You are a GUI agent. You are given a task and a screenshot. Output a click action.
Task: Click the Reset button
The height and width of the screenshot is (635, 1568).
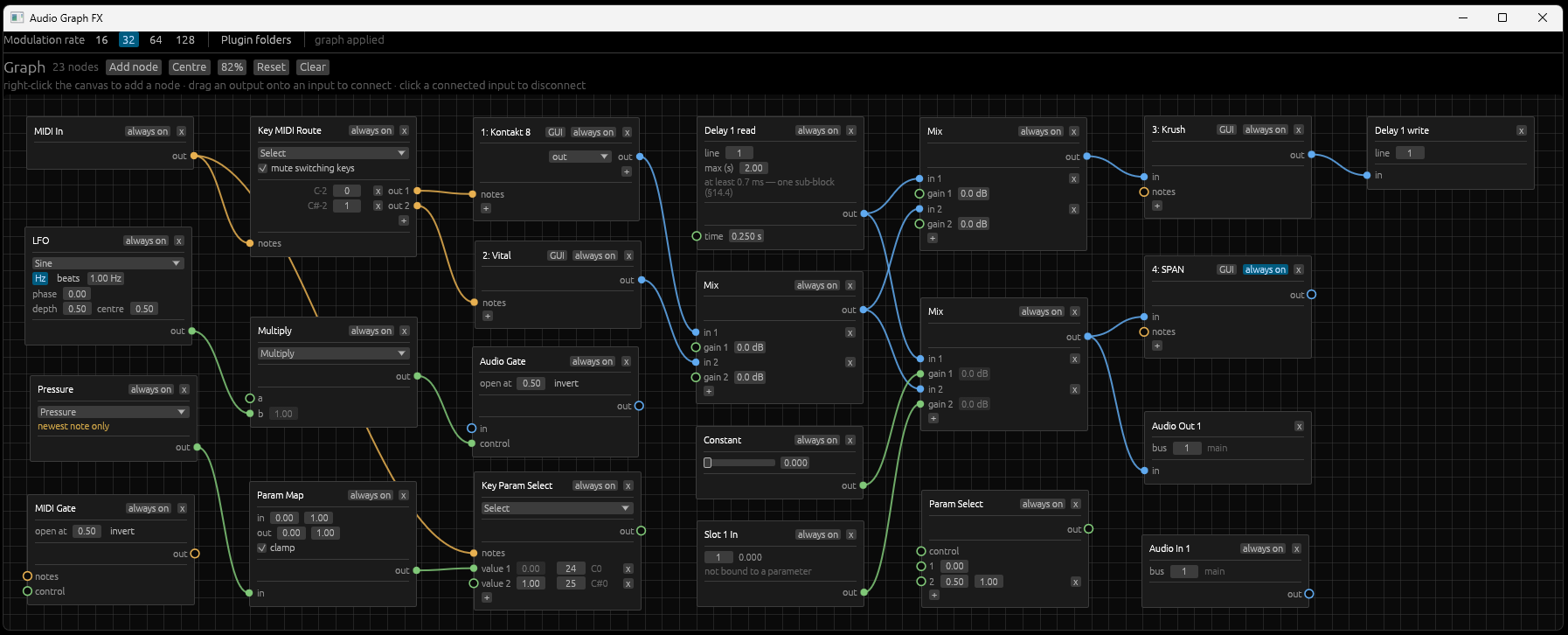271,67
